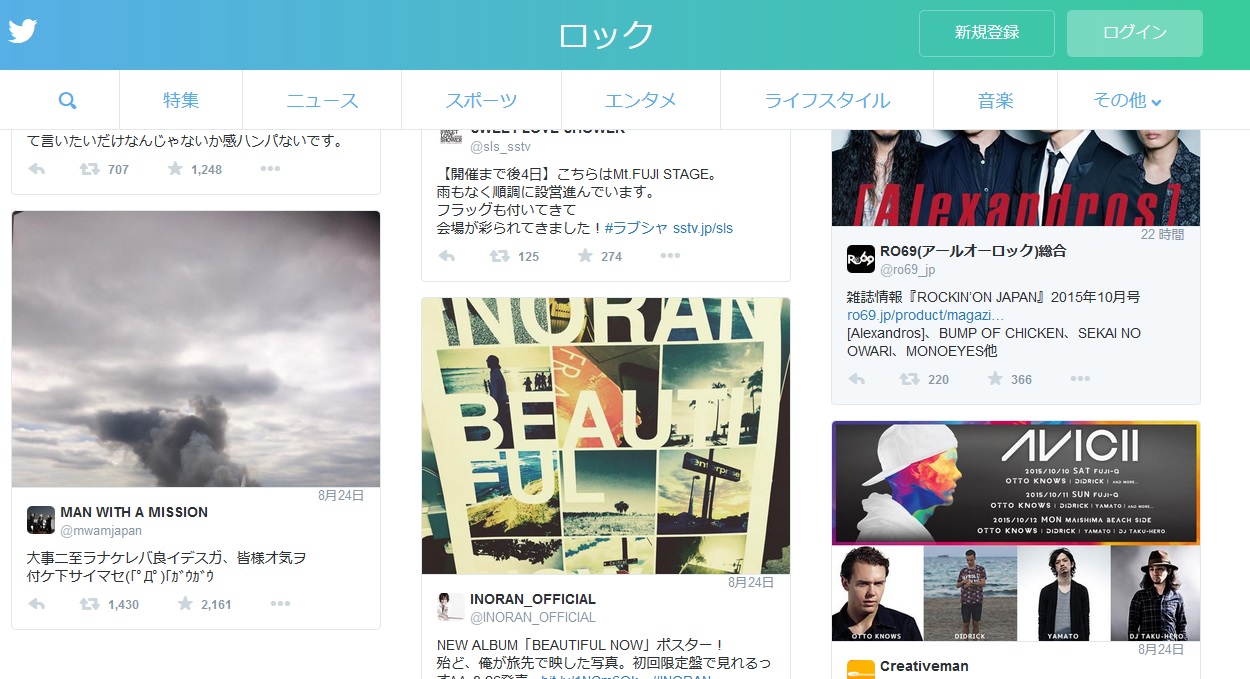This screenshot has width=1250, height=679.
Task: Open the INORAN BEAUTIFUL poster image
Action: click(x=606, y=436)
